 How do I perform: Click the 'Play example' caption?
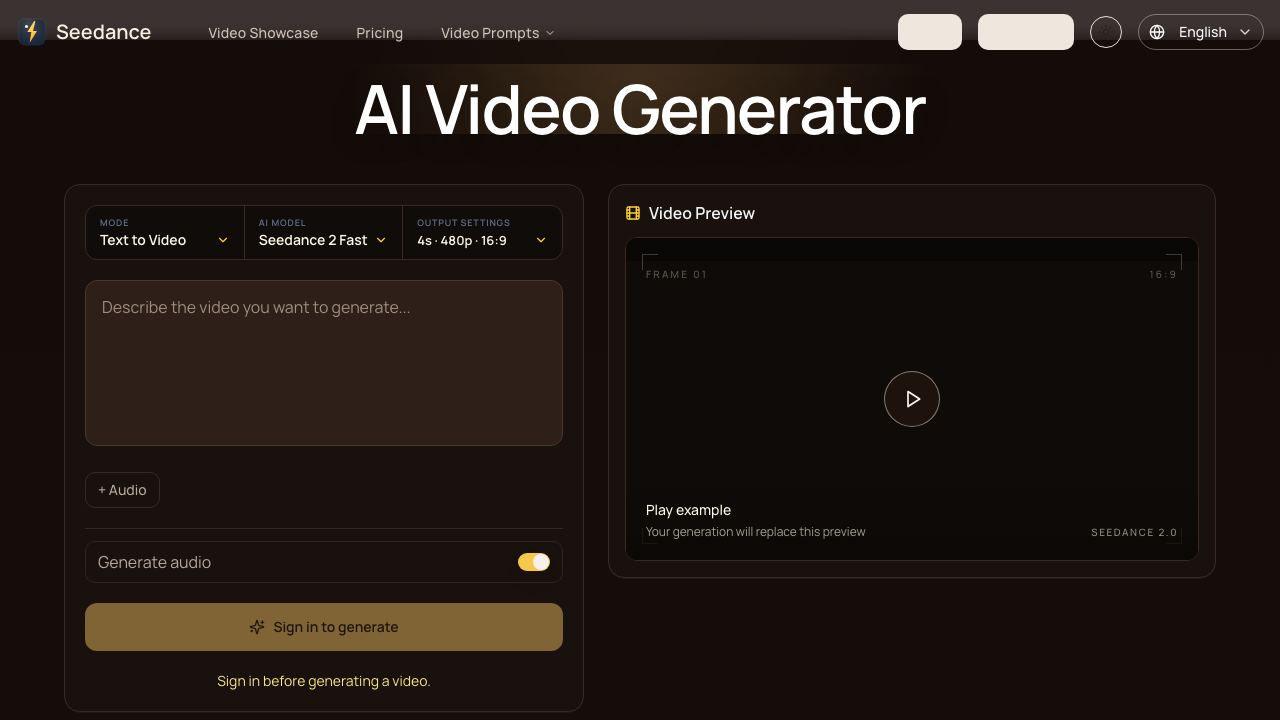coord(688,510)
